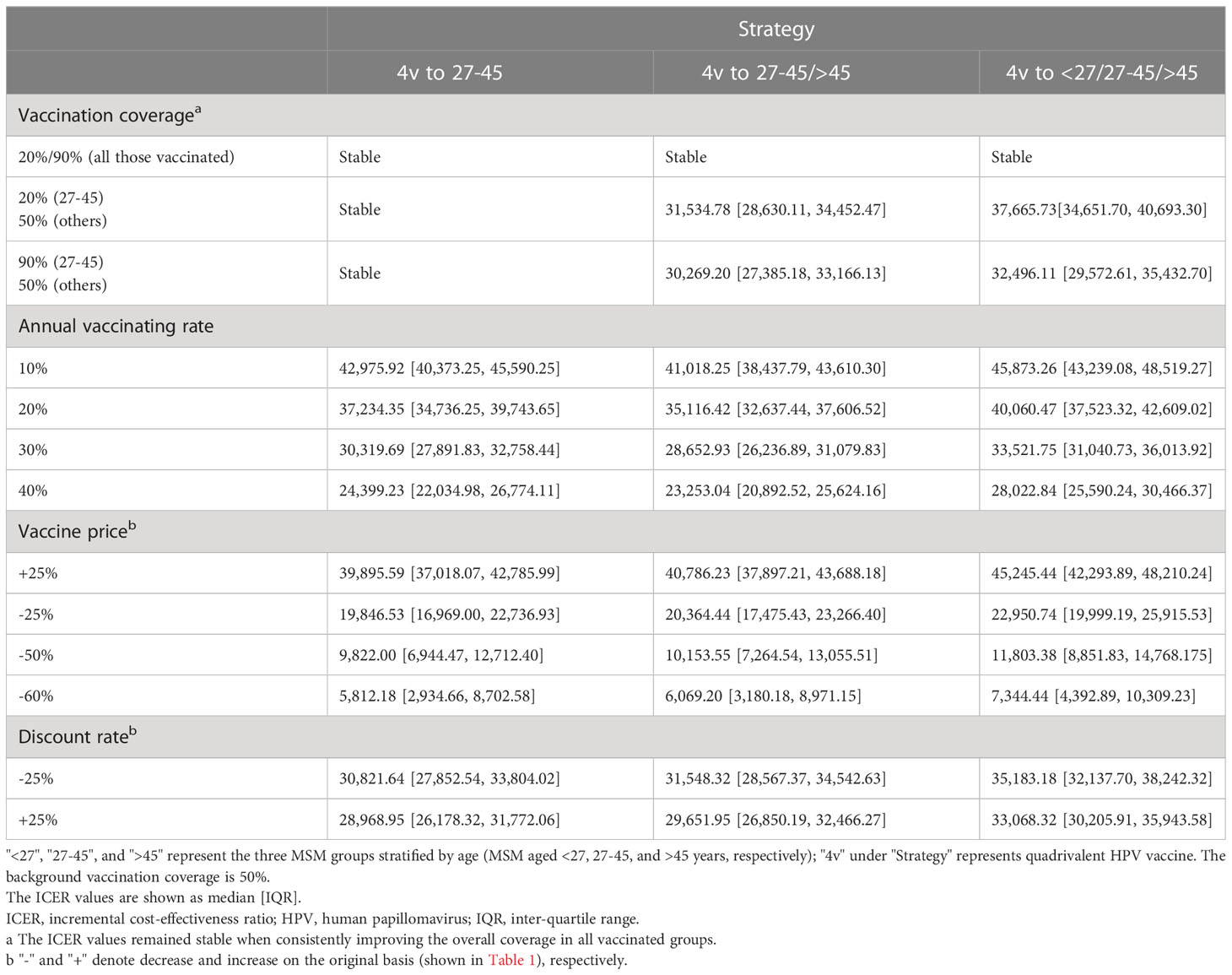
Task: Select the value 31,534.78 [28,630.11, 34,452.47]
Action: click(775, 209)
